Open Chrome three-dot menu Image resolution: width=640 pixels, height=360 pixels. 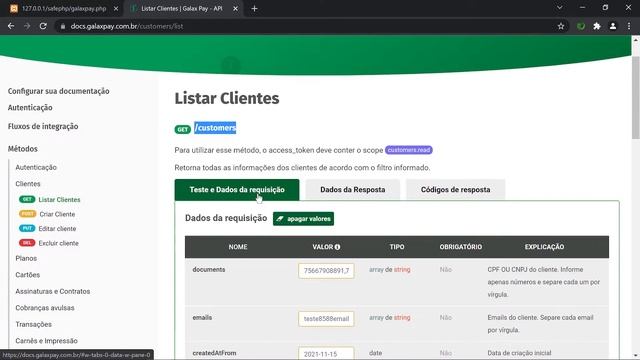pyautogui.click(x=629, y=26)
